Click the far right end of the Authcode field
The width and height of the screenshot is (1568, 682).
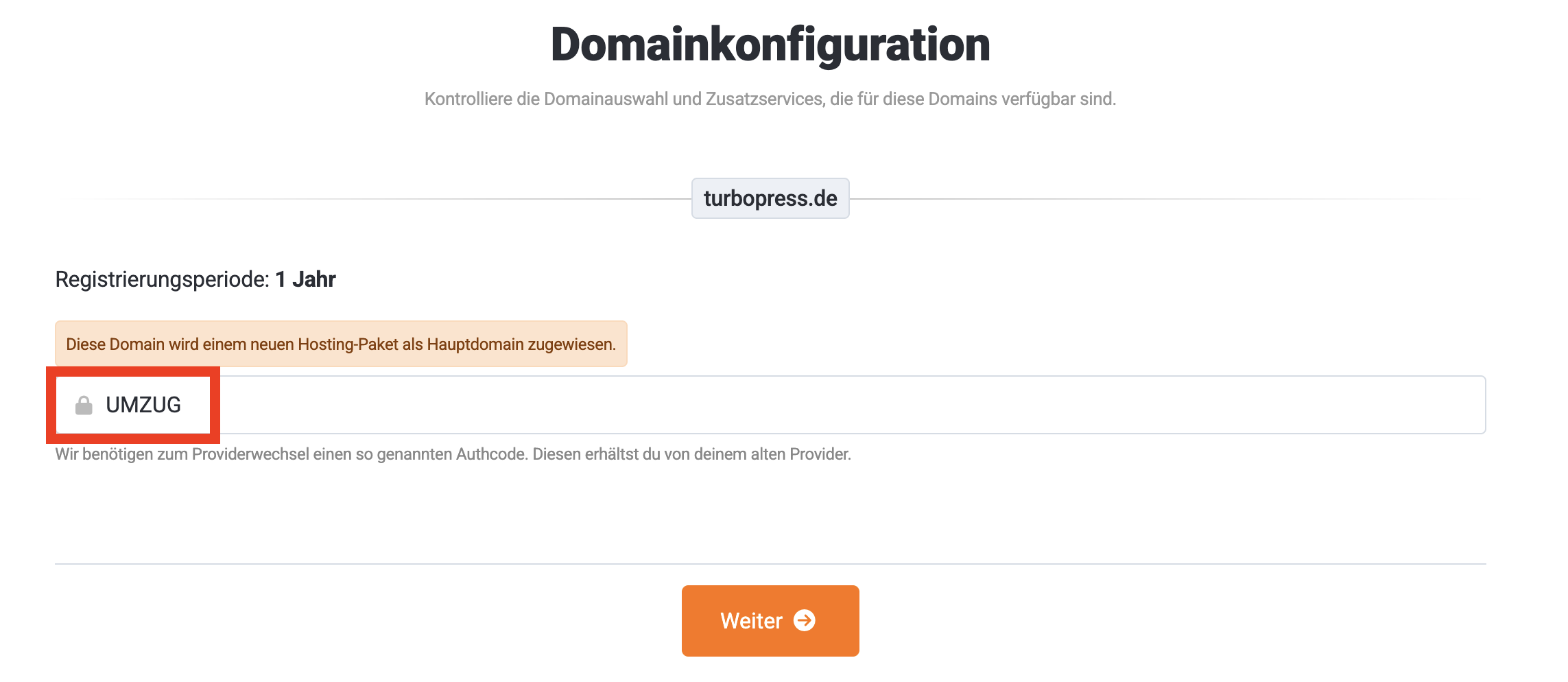[1468, 405]
